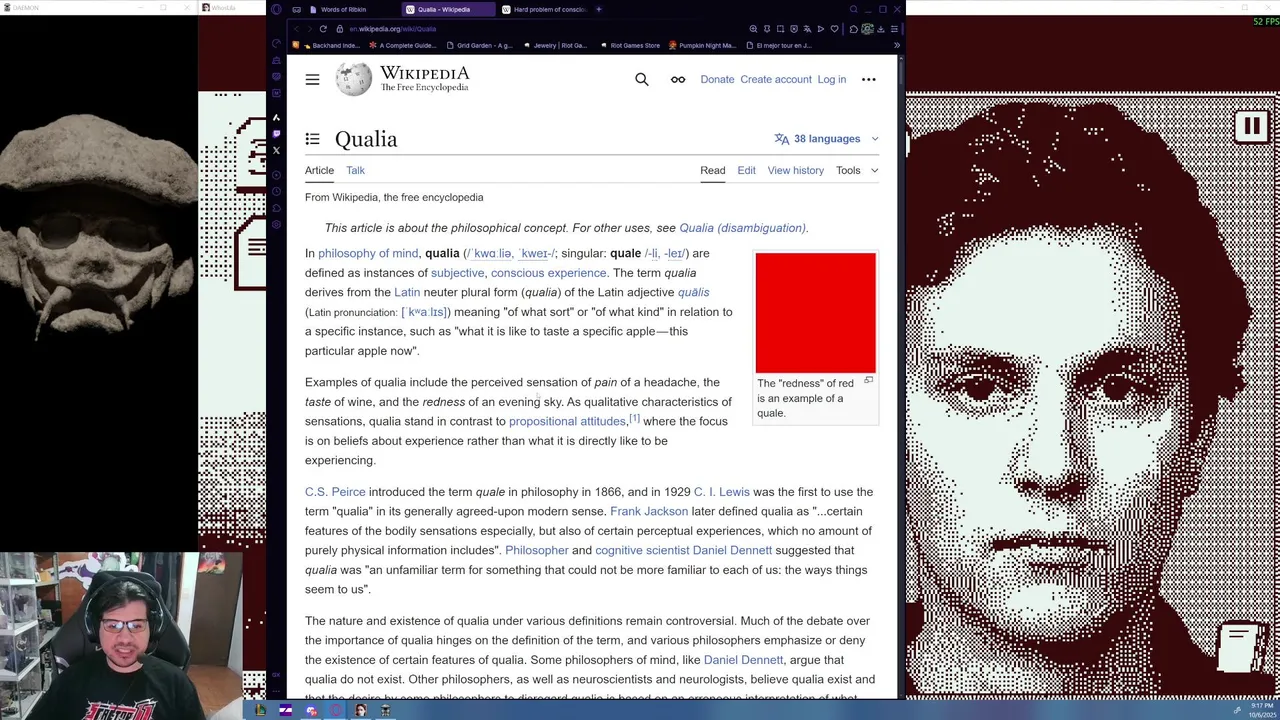Click the red square redness image
The width and height of the screenshot is (1280, 720).
(815, 313)
